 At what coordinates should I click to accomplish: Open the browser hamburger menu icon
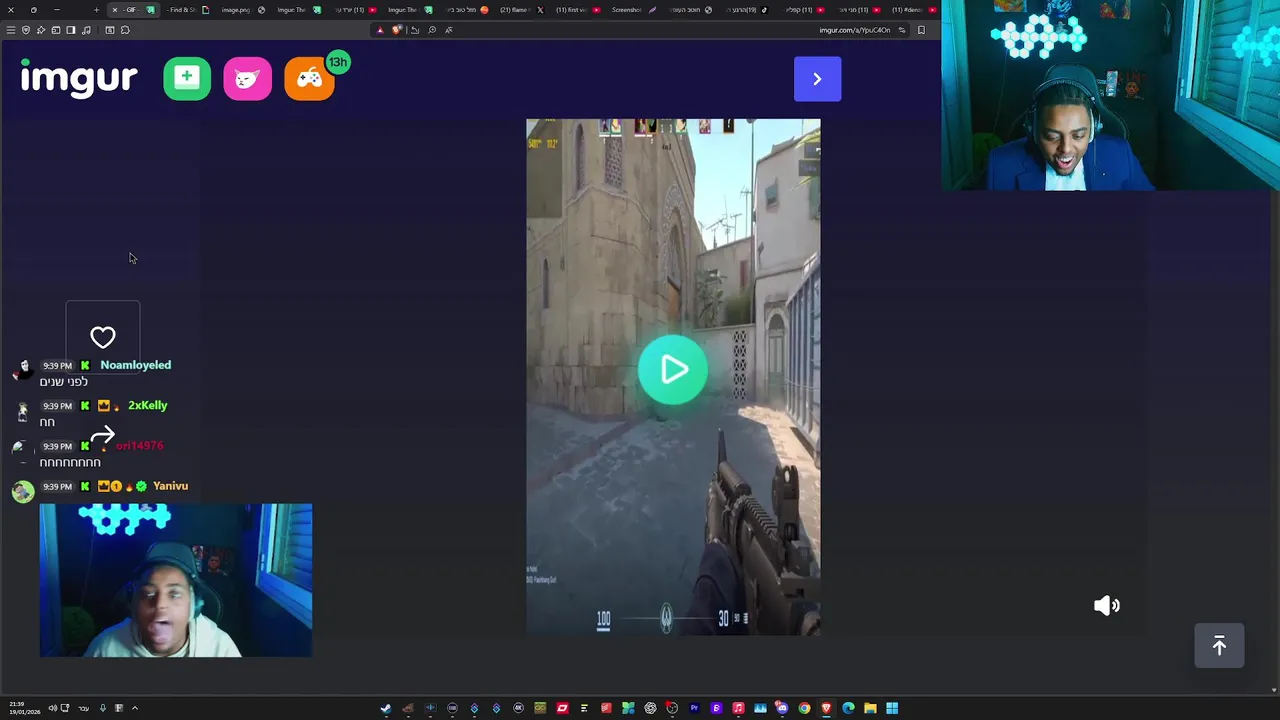[x=11, y=30]
